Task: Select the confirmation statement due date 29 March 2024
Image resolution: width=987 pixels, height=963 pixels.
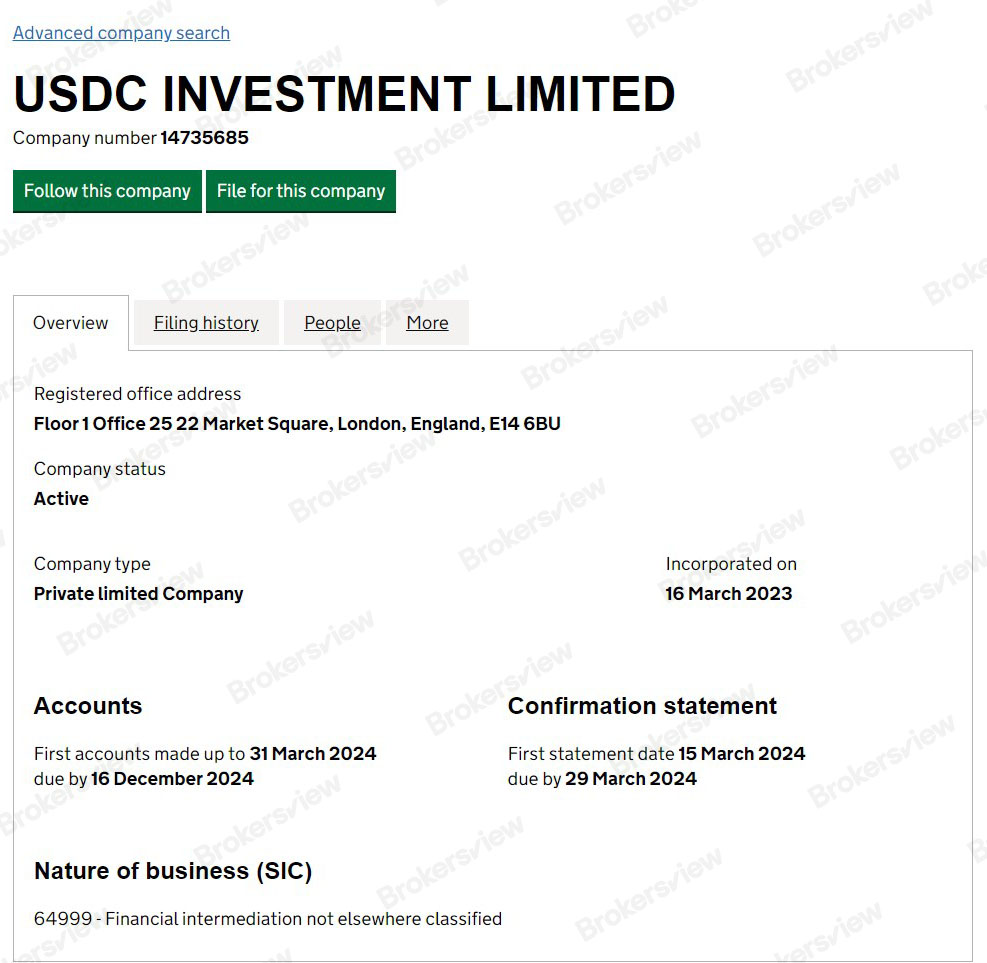Action: click(630, 778)
